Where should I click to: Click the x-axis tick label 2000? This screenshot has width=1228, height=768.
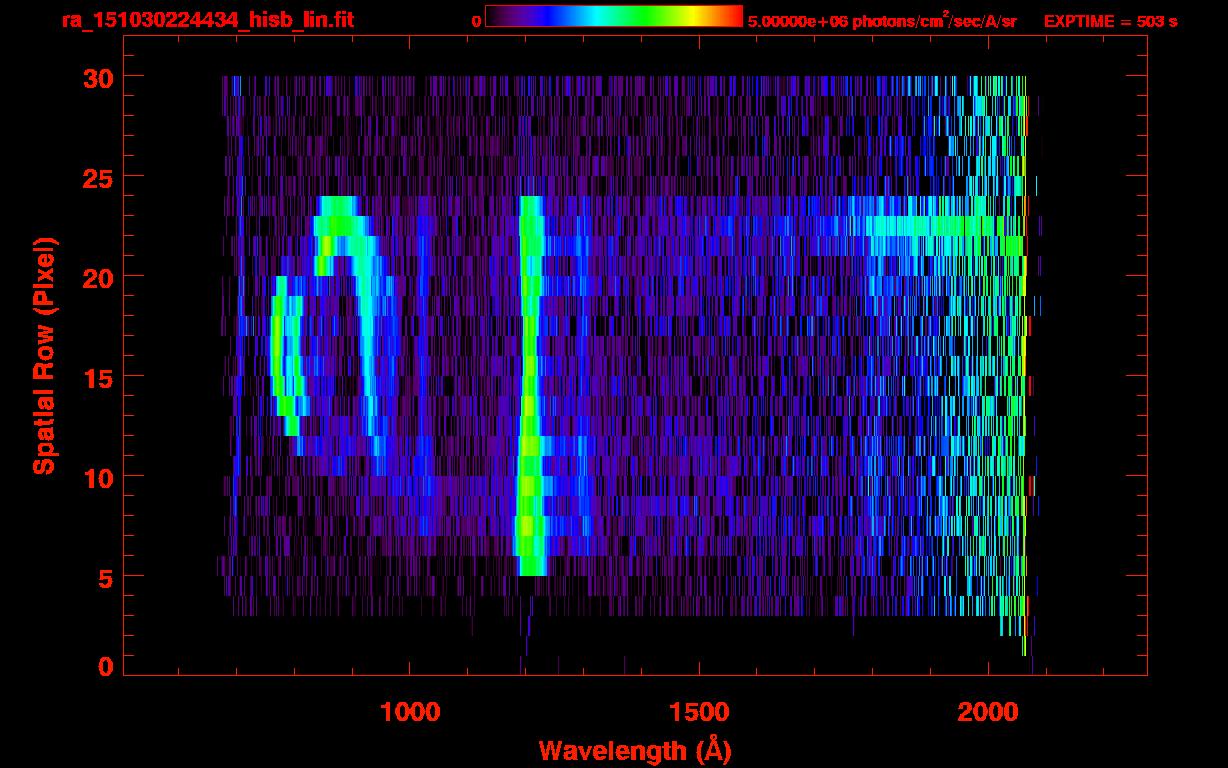(988, 711)
